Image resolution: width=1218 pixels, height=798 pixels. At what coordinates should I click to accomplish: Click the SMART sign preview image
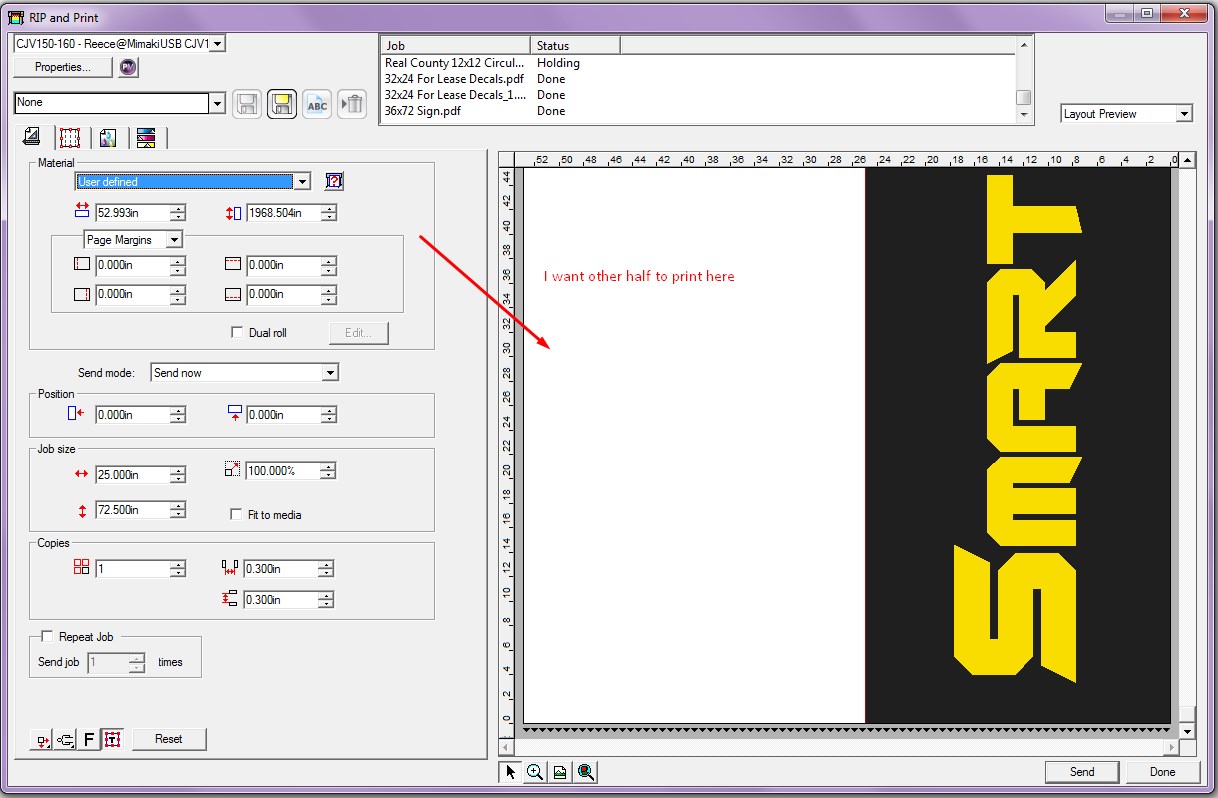point(1018,445)
